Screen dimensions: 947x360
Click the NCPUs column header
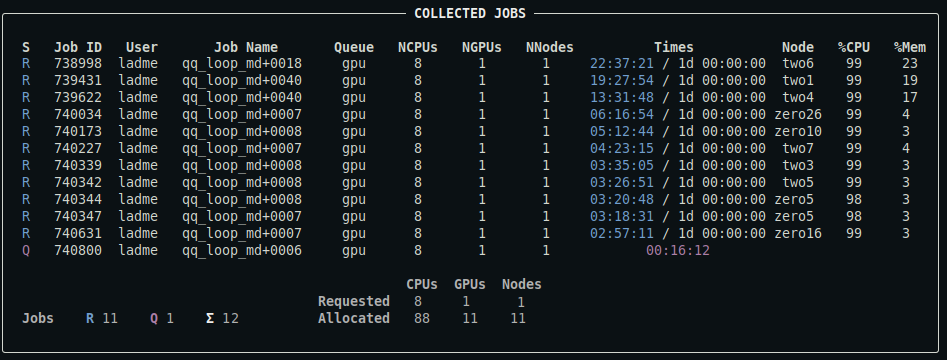click(x=418, y=47)
